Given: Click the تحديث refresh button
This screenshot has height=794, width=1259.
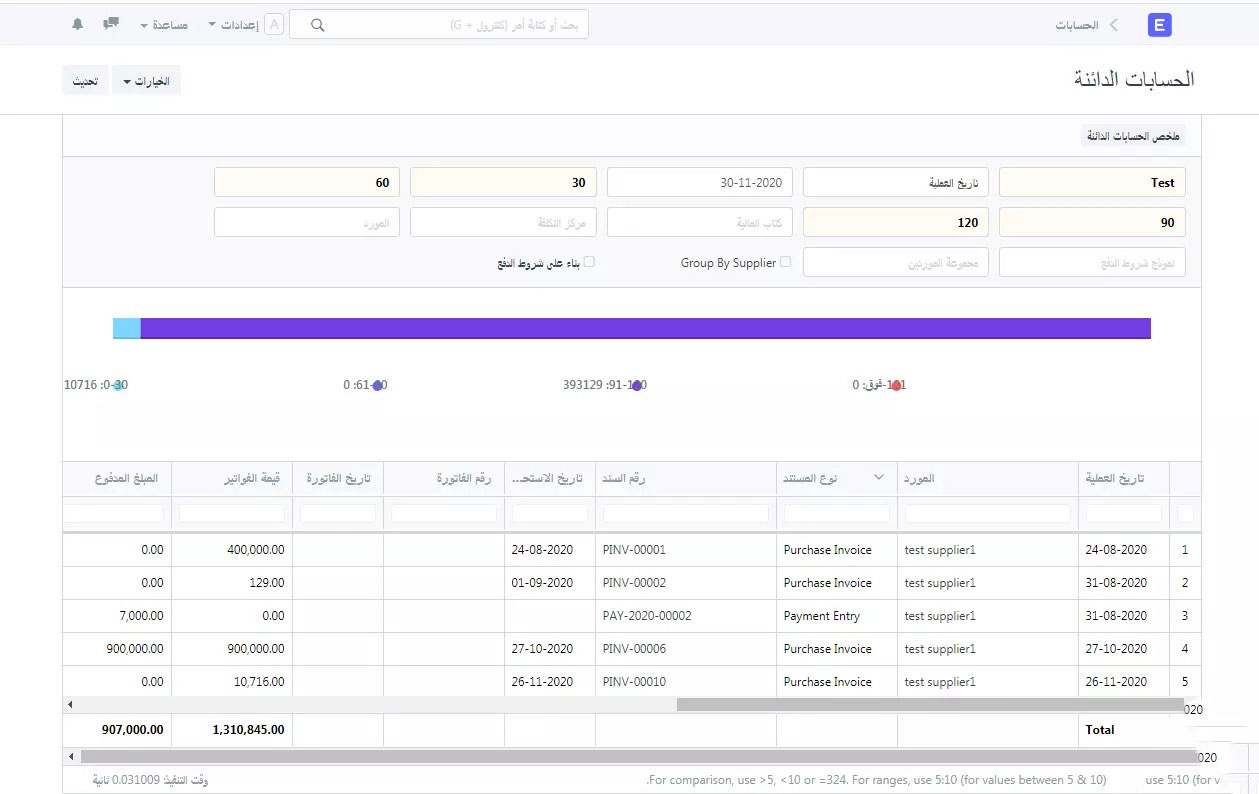Looking at the screenshot, I should click(85, 81).
